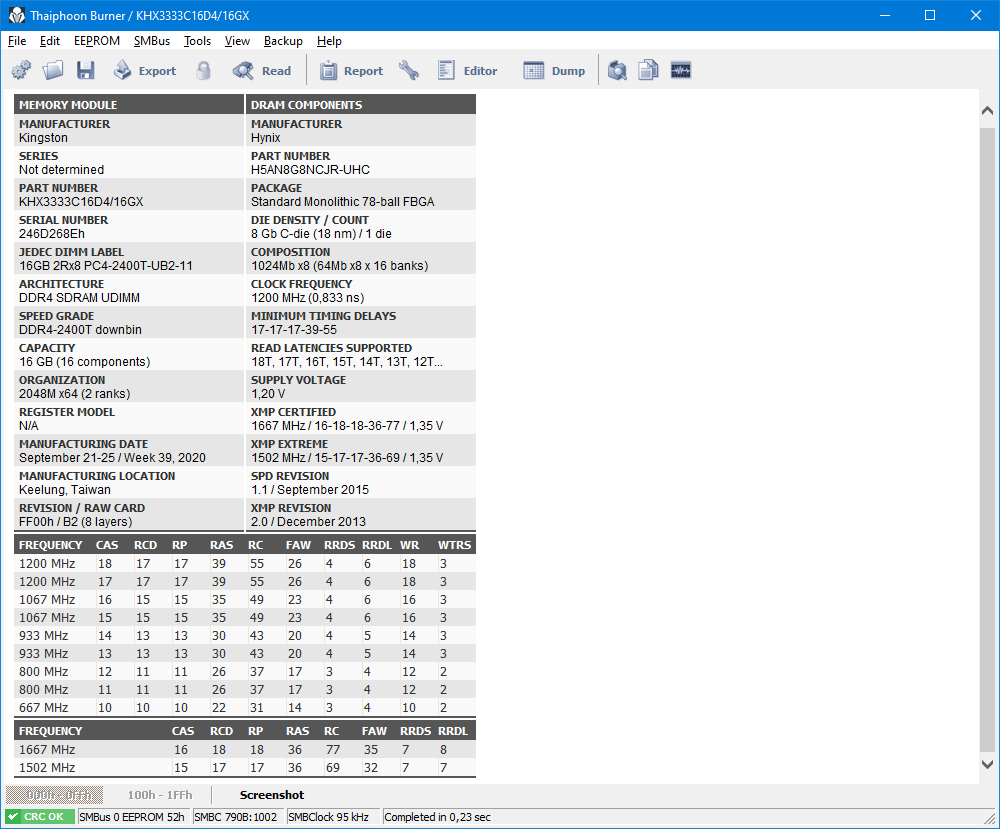Click the 1502 MHz XMP frequency row
The image size is (1000, 829).
tap(245, 767)
